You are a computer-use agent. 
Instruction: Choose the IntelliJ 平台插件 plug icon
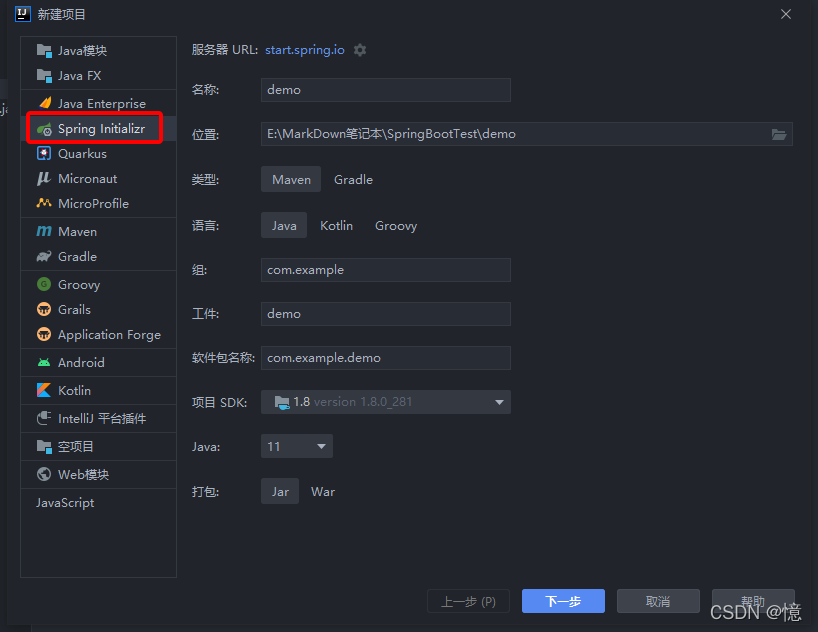[44, 418]
